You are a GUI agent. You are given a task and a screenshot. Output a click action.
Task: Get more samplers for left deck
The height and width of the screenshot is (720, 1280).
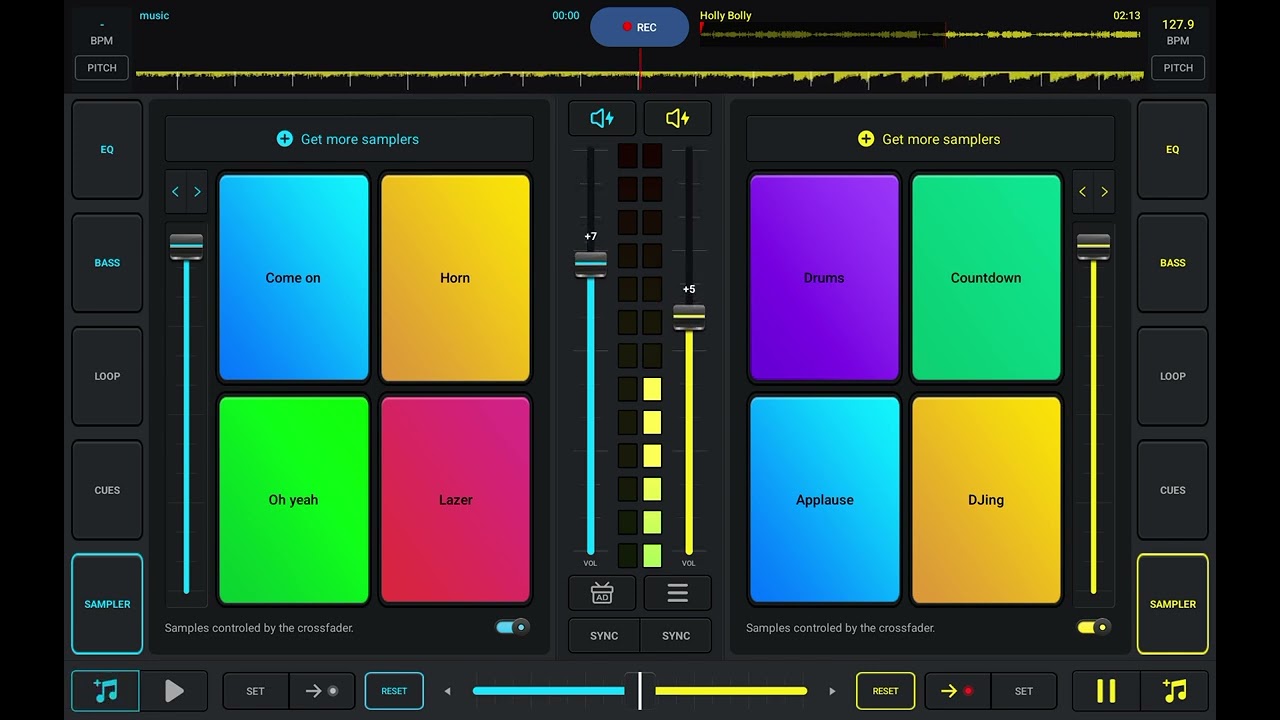pyautogui.click(x=349, y=139)
